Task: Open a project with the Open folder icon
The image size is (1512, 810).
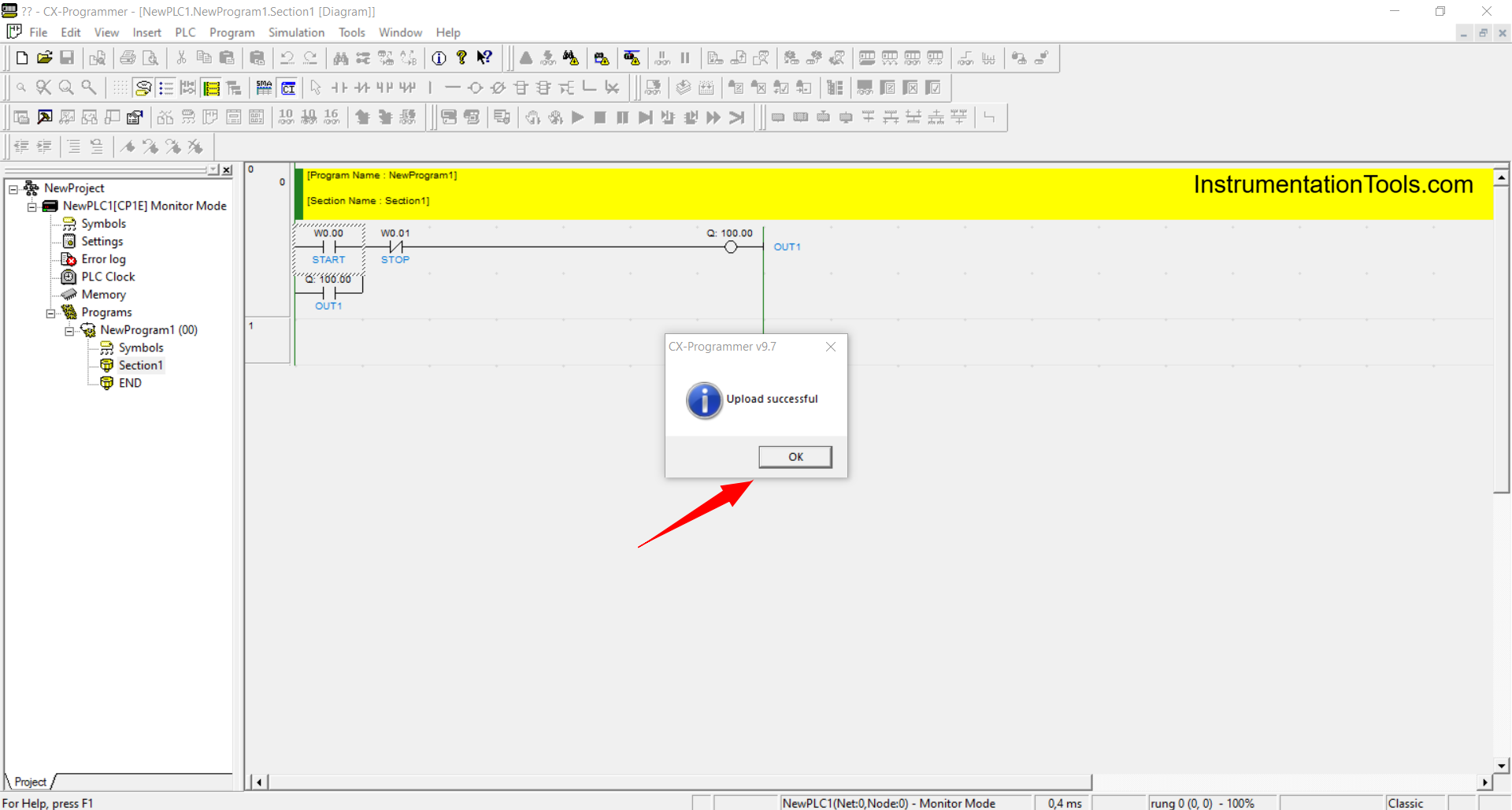Action: pos(45,58)
